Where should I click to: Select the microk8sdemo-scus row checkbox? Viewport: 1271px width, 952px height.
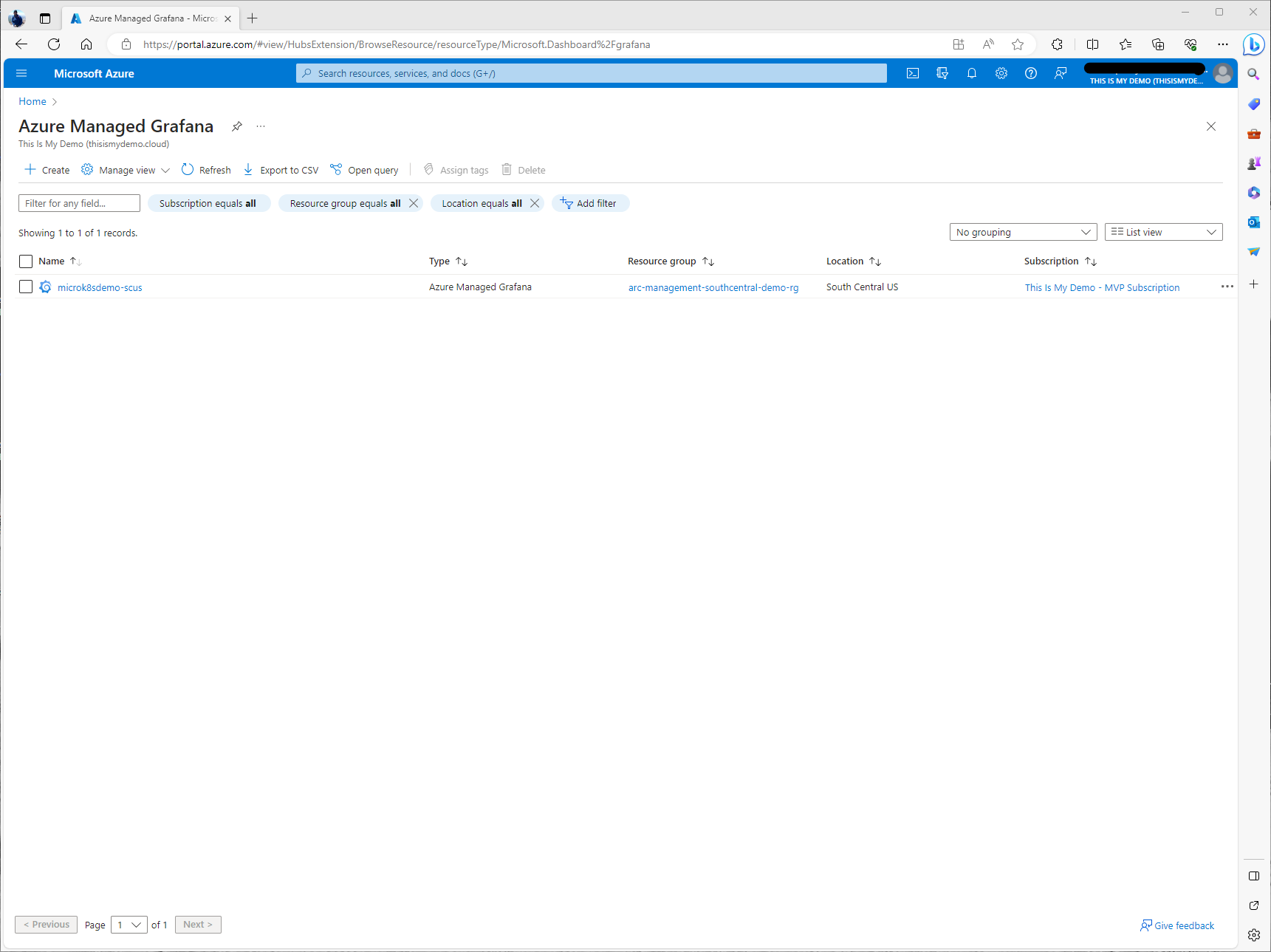click(26, 287)
